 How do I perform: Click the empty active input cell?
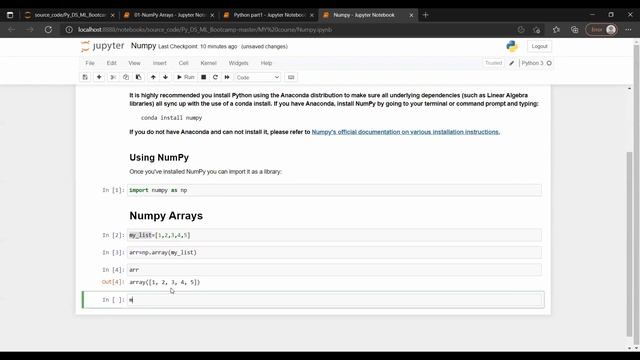334,300
